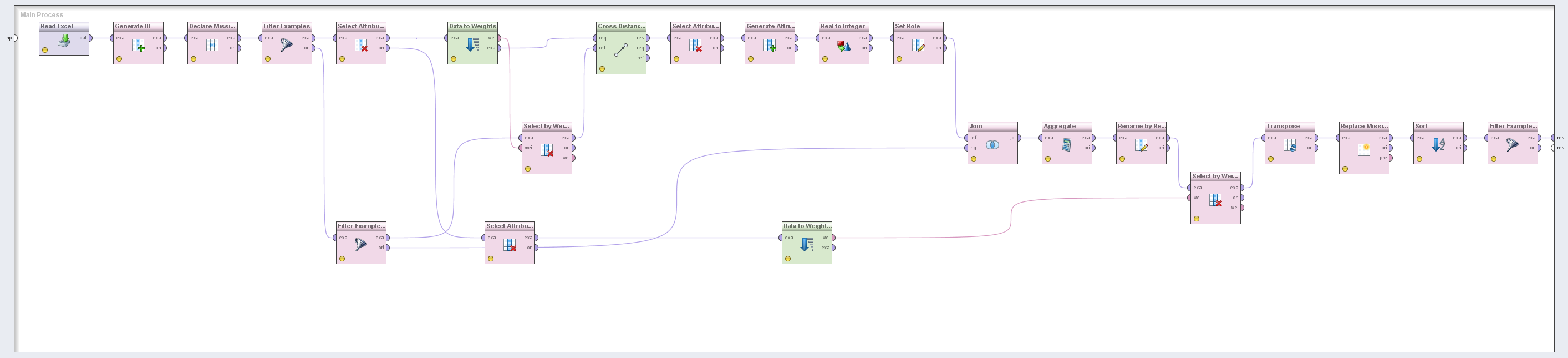
Task: Click the Real to Integer operator icon
Action: 844,46
